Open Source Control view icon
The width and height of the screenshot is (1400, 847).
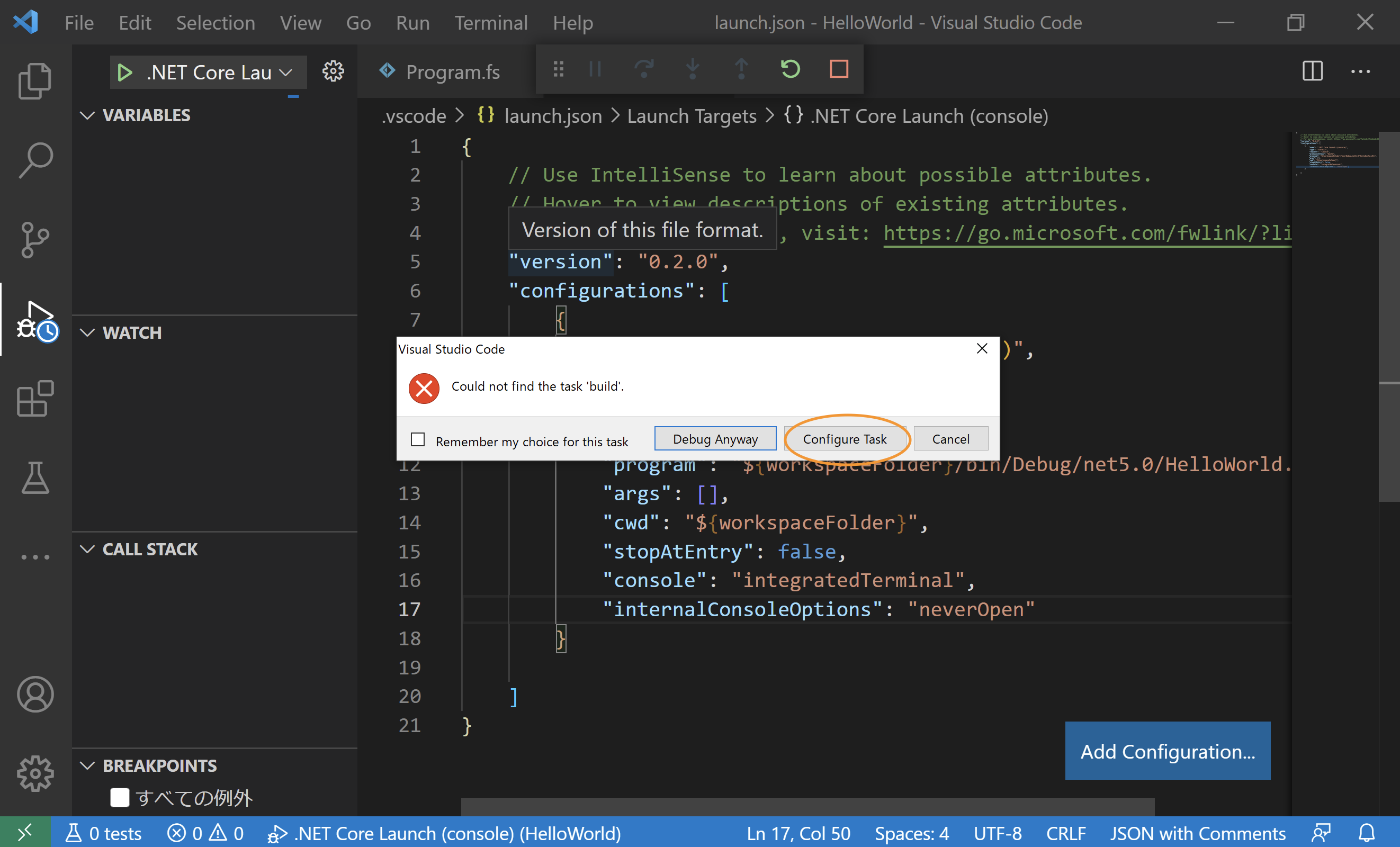(x=35, y=240)
